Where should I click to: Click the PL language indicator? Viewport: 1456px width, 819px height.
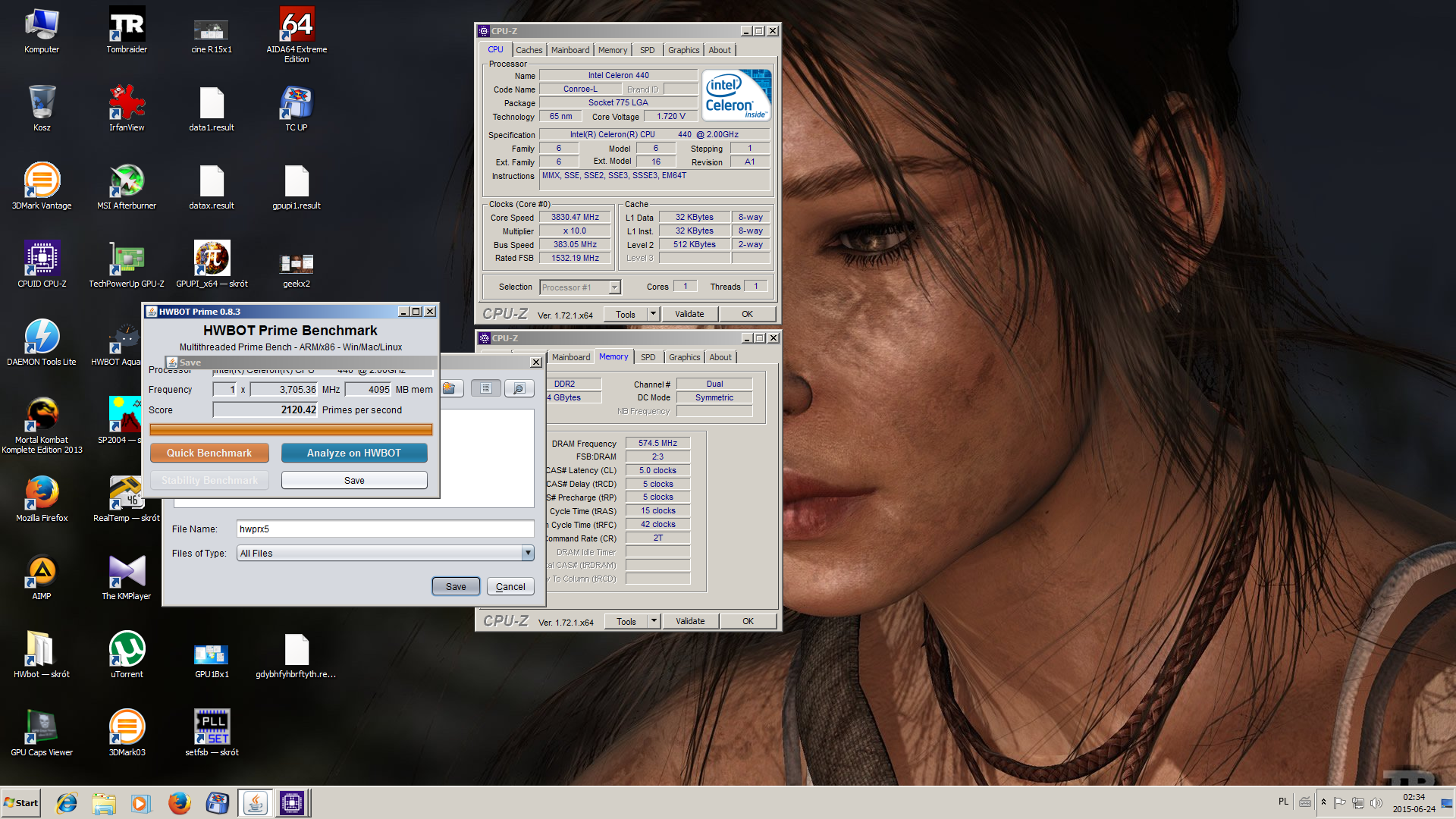pyautogui.click(x=1283, y=802)
